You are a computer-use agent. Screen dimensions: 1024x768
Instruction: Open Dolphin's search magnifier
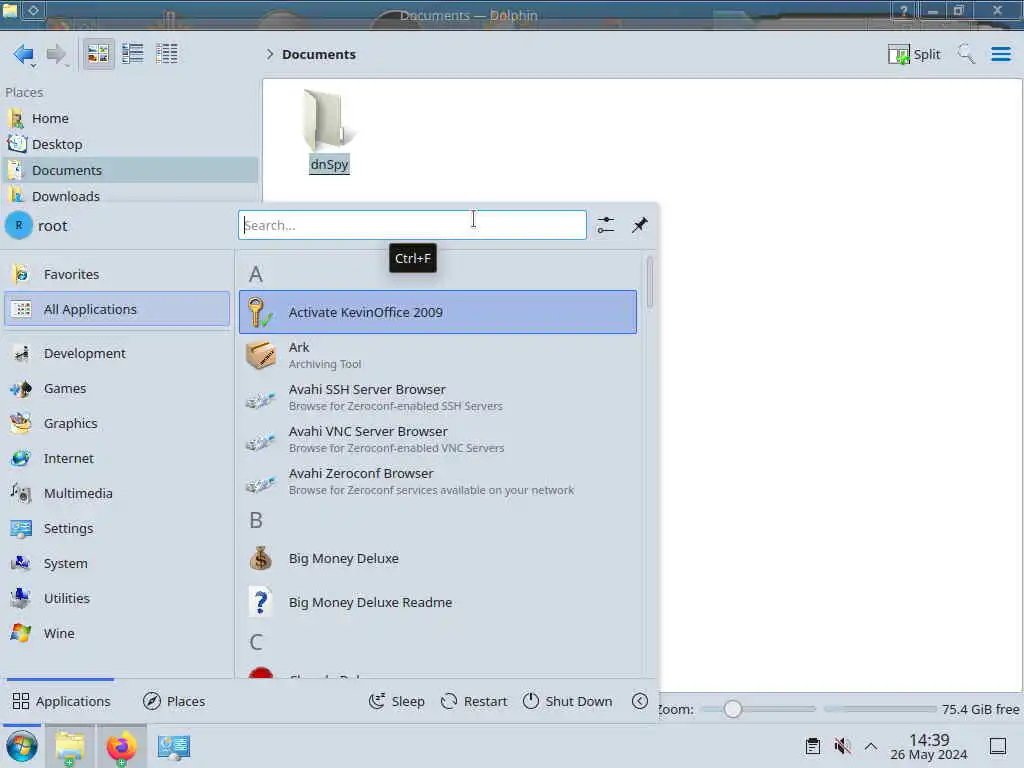tap(965, 54)
